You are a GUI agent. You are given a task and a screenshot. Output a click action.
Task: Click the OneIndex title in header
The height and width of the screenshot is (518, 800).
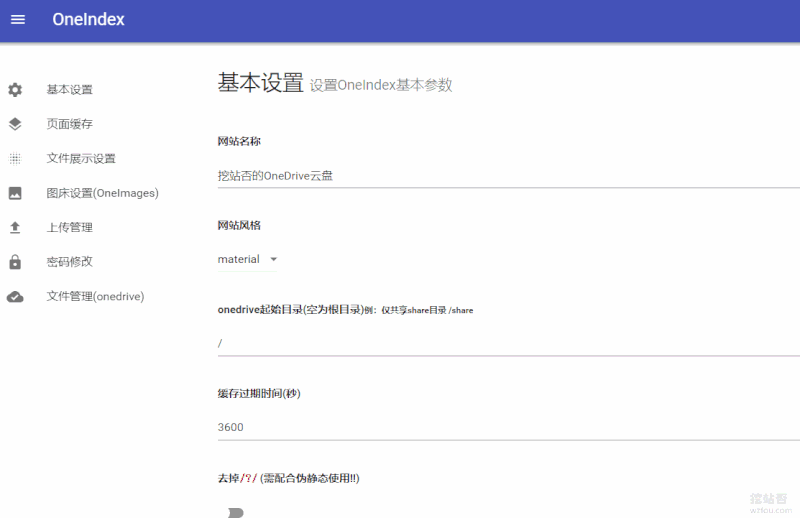(88, 19)
